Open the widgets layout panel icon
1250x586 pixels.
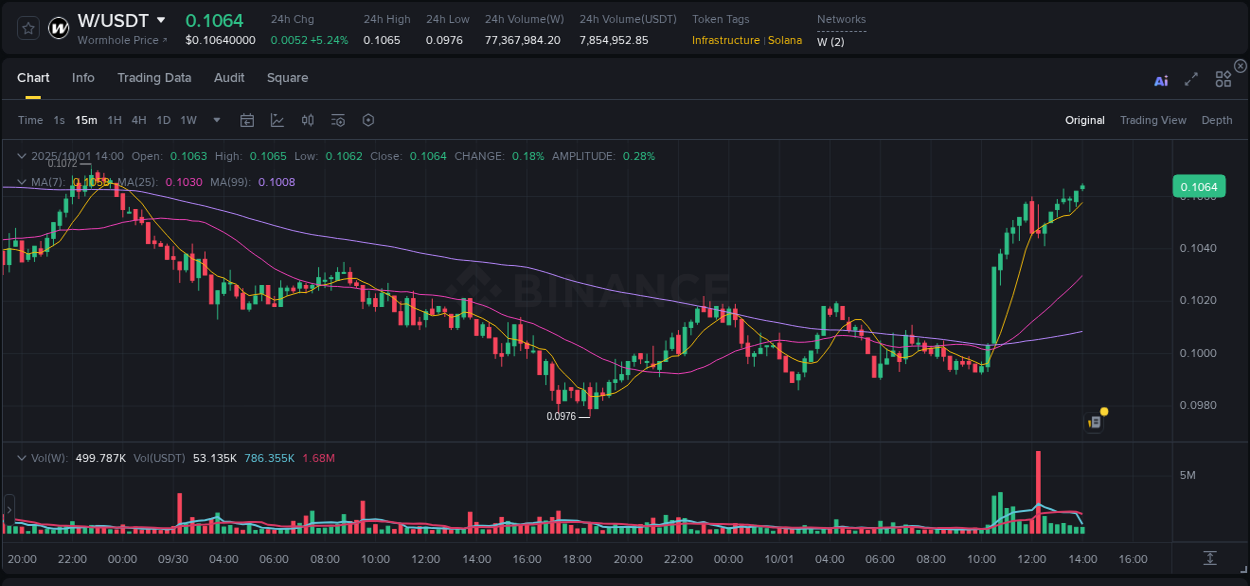1223,79
